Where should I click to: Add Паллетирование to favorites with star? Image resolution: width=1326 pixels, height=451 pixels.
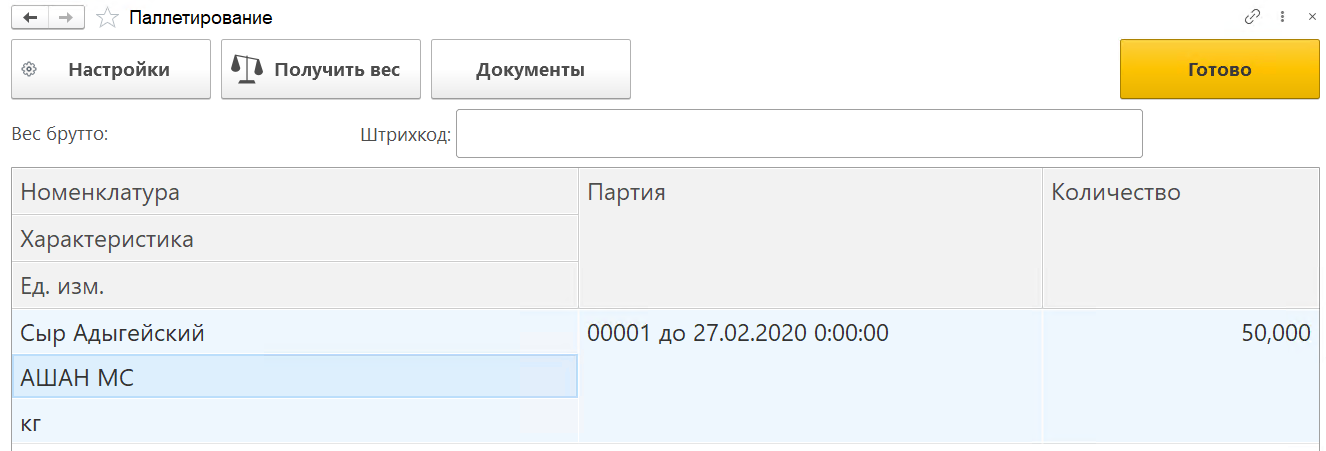pos(106,18)
